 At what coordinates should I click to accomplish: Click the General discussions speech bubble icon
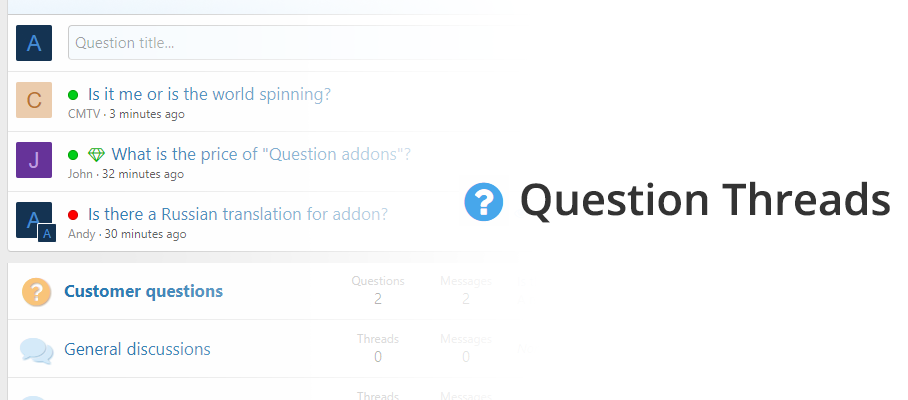pyautogui.click(x=36, y=350)
